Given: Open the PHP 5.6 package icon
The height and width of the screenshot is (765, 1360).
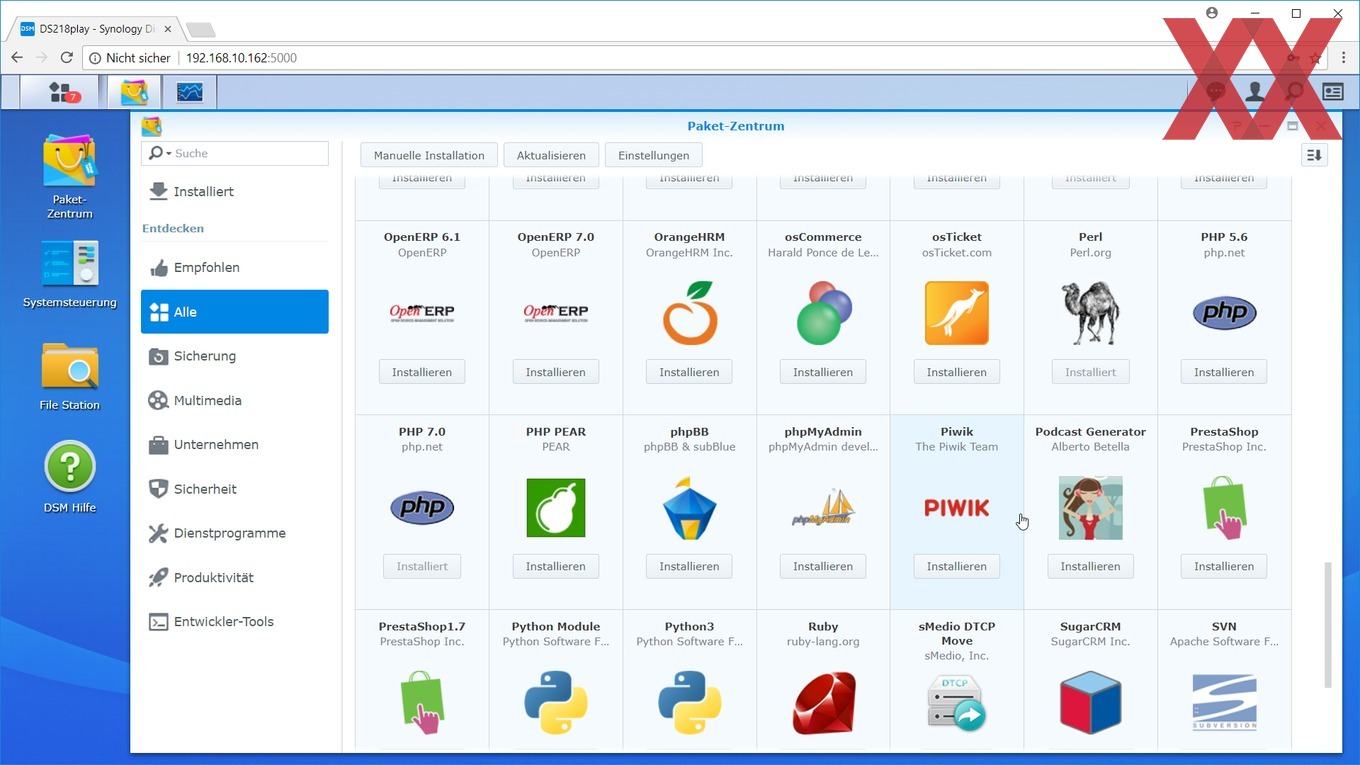Looking at the screenshot, I should (1224, 313).
